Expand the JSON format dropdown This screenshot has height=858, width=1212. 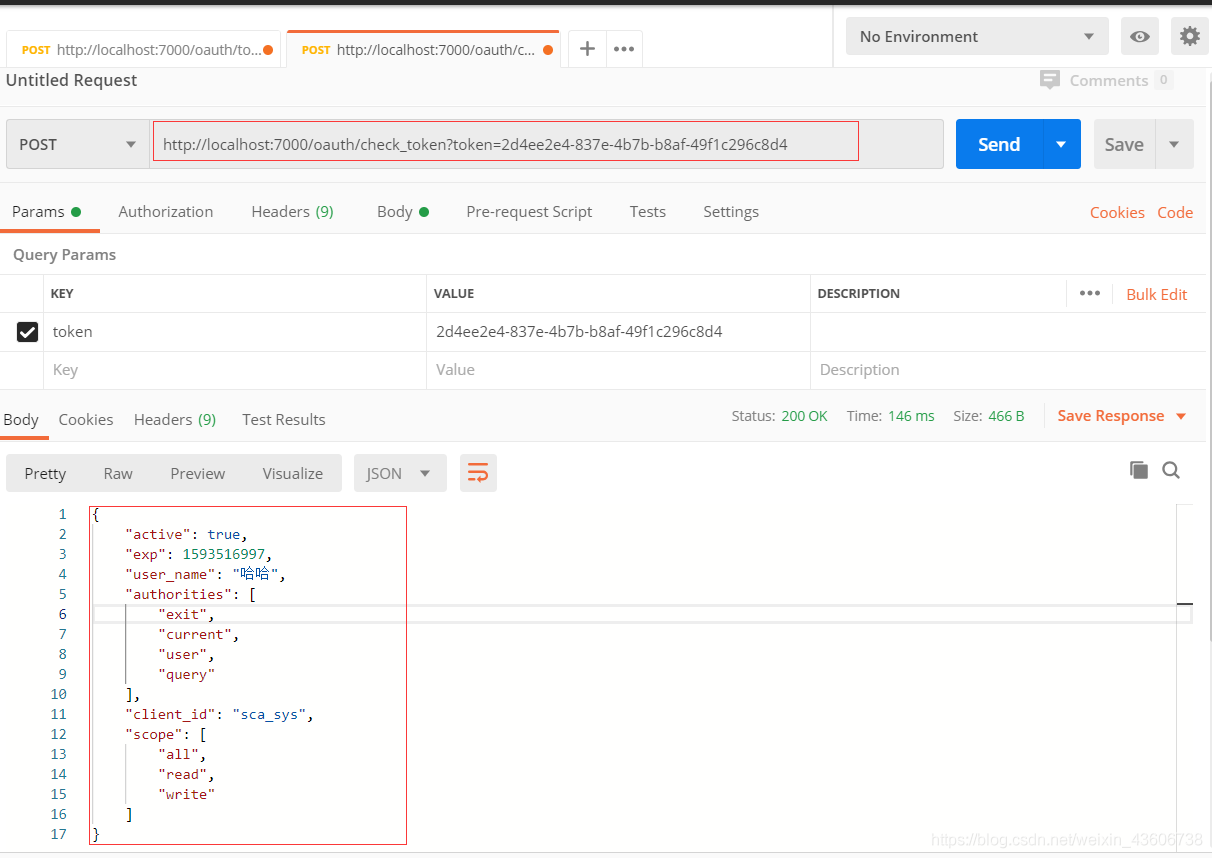coord(399,473)
